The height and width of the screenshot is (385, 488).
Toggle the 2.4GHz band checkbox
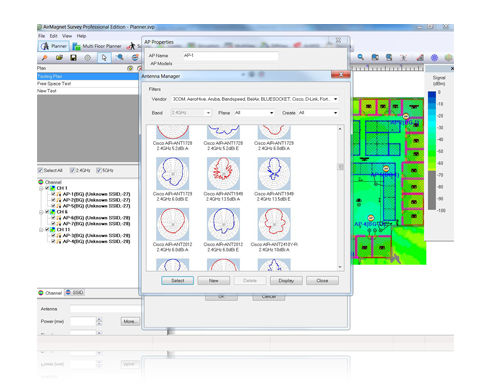tap(72, 170)
